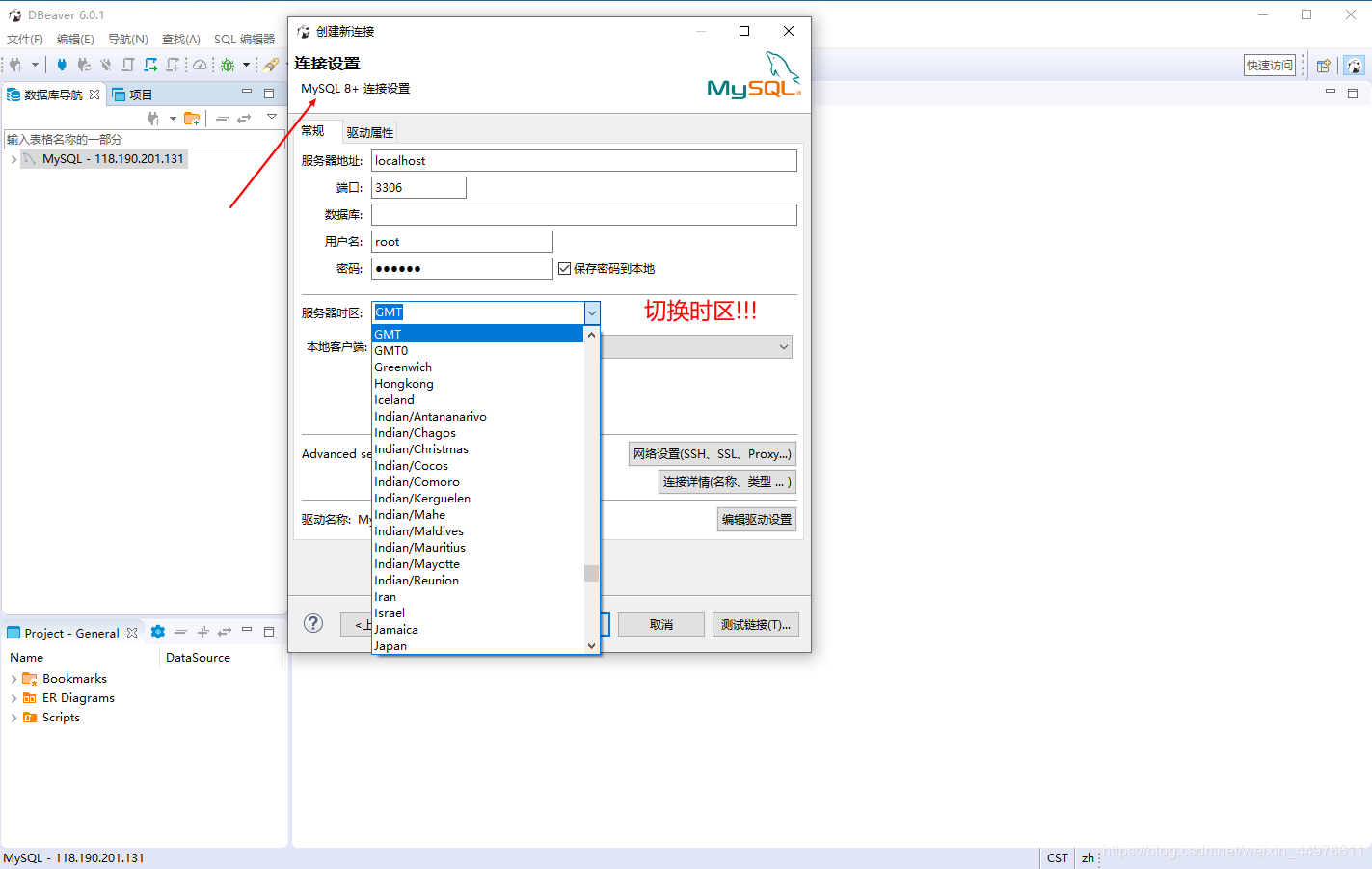Image resolution: width=1372 pixels, height=869 pixels.
Task: Click the new connection plug icon in main toolbar
Action: (x=16, y=65)
